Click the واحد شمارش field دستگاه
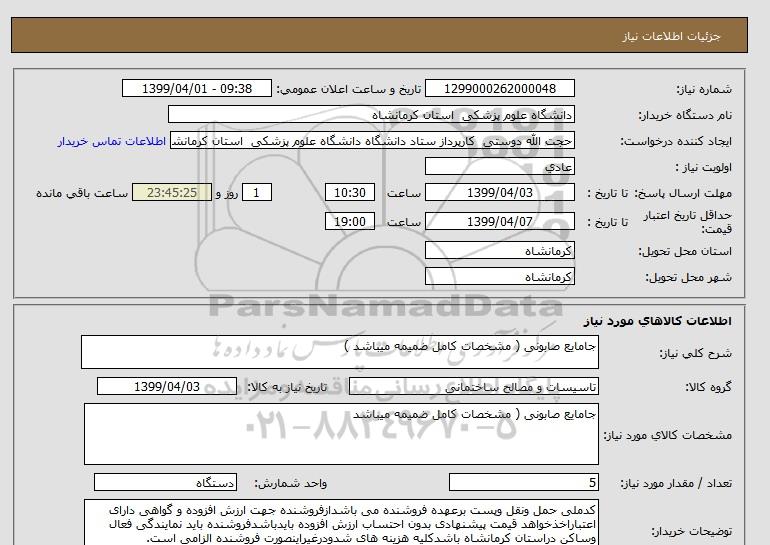The width and height of the screenshot is (770, 545). pyautogui.click(x=165, y=482)
